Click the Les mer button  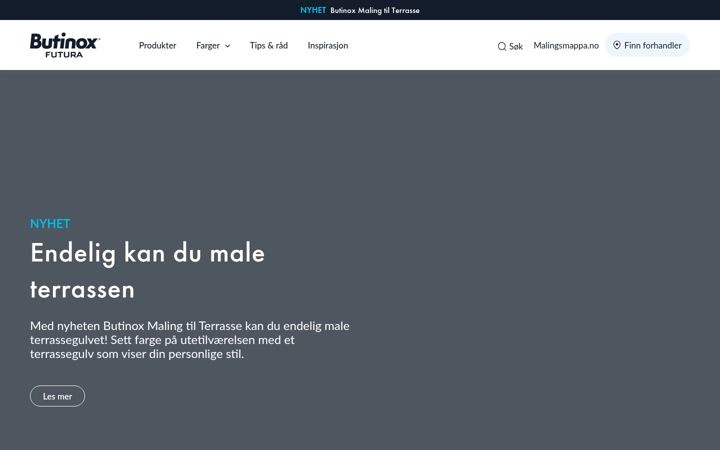click(57, 396)
